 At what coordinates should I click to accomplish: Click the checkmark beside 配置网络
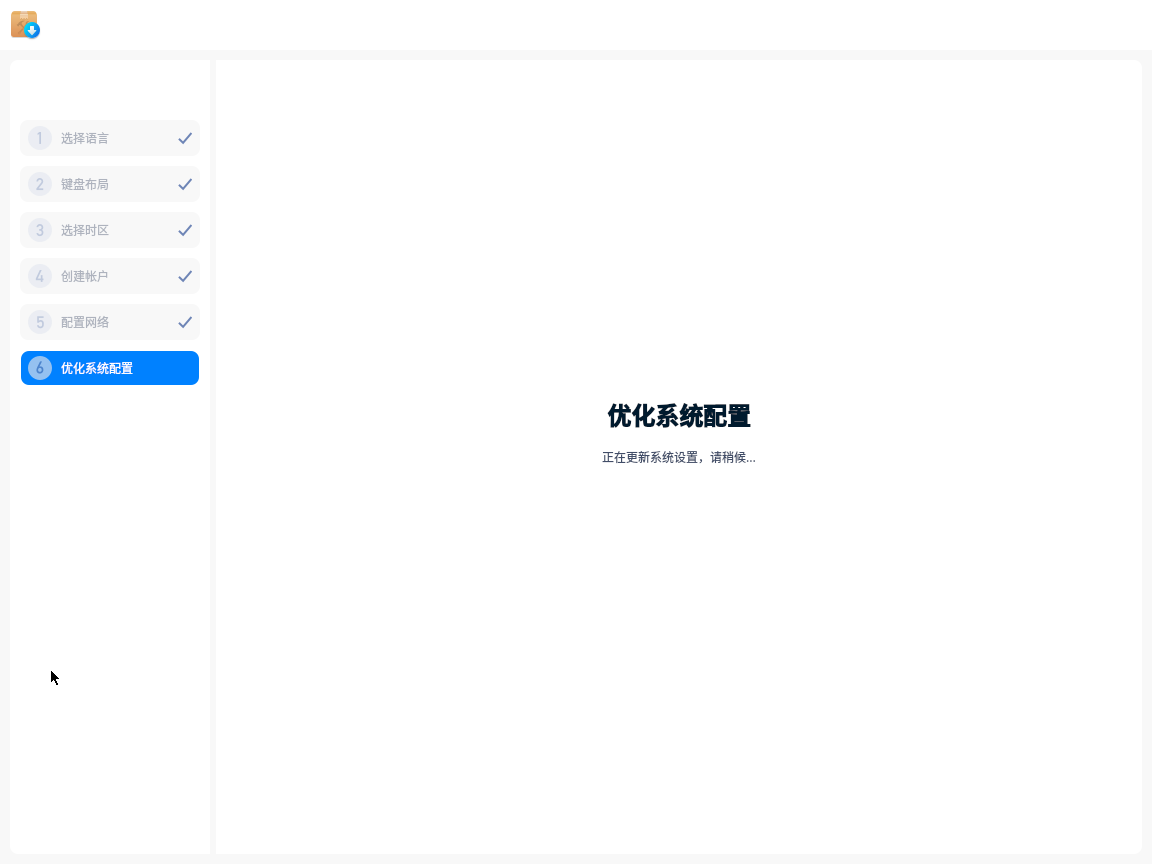click(x=185, y=322)
